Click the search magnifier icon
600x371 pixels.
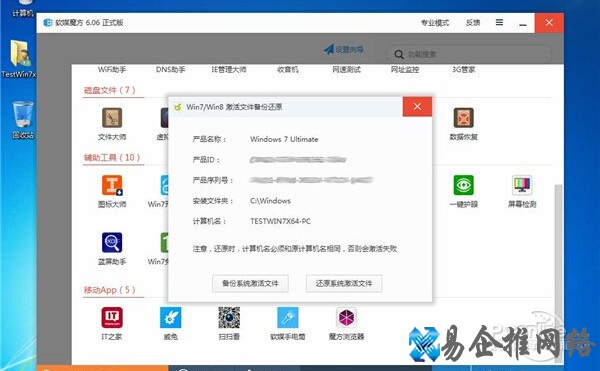pos(399,54)
